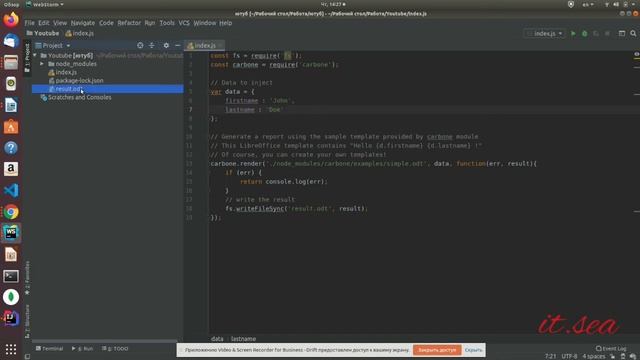Collapse all with the Project panel divider icon

coord(151,45)
